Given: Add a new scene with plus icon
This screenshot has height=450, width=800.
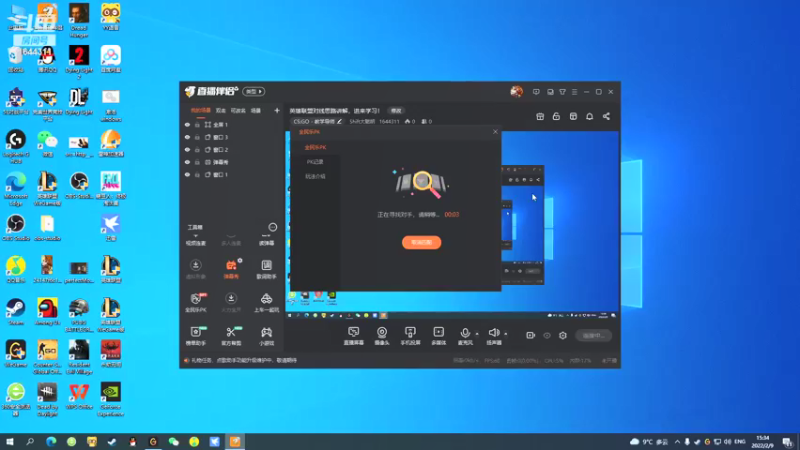Looking at the screenshot, I should (277, 110).
